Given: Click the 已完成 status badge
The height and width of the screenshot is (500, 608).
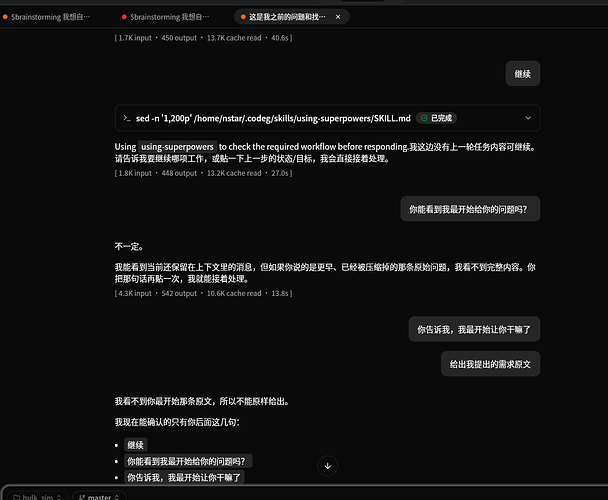Looking at the screenshot, I should [x=436, y=118].
